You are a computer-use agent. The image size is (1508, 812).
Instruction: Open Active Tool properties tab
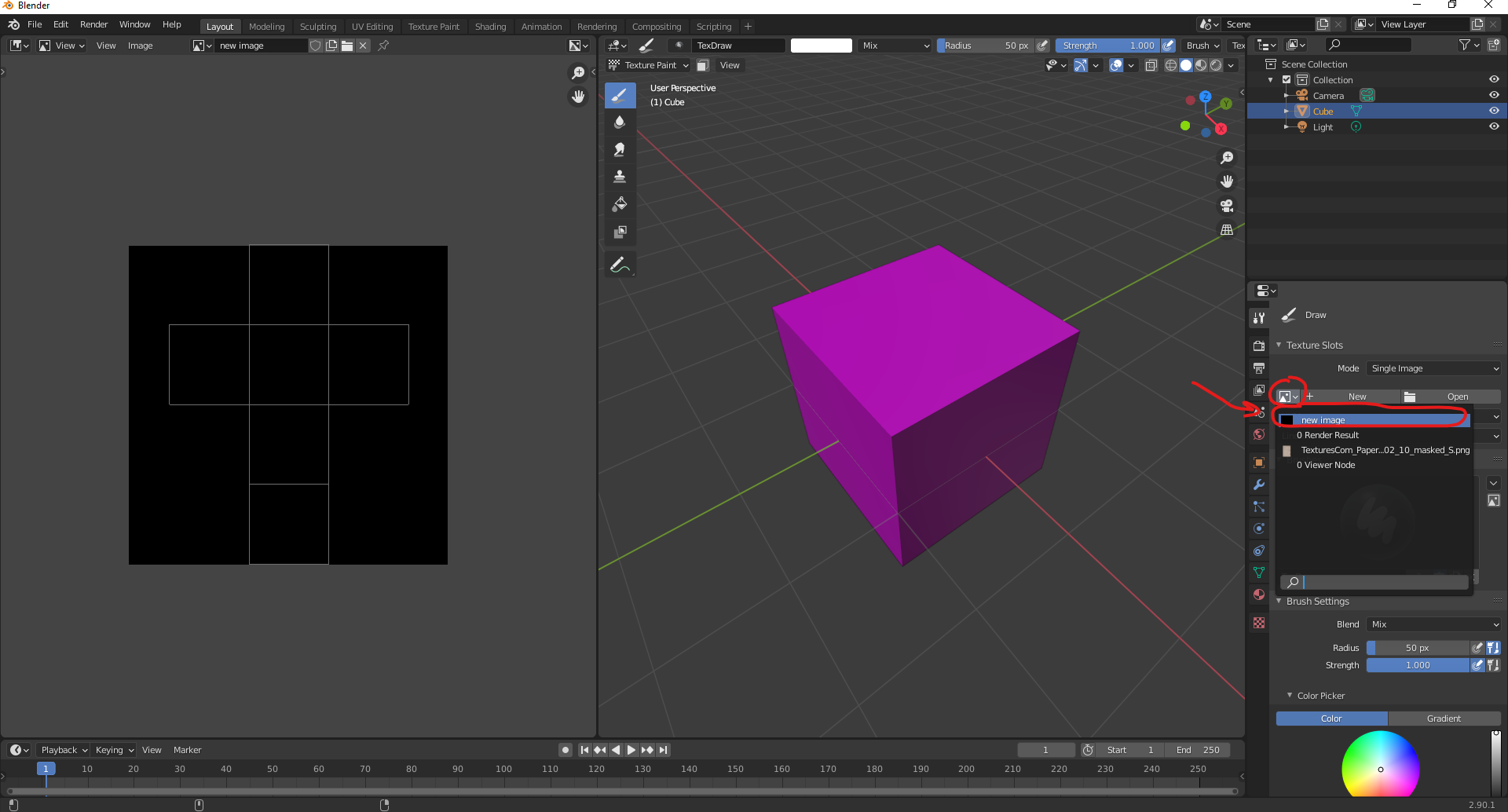click(x=1259, y=317)
